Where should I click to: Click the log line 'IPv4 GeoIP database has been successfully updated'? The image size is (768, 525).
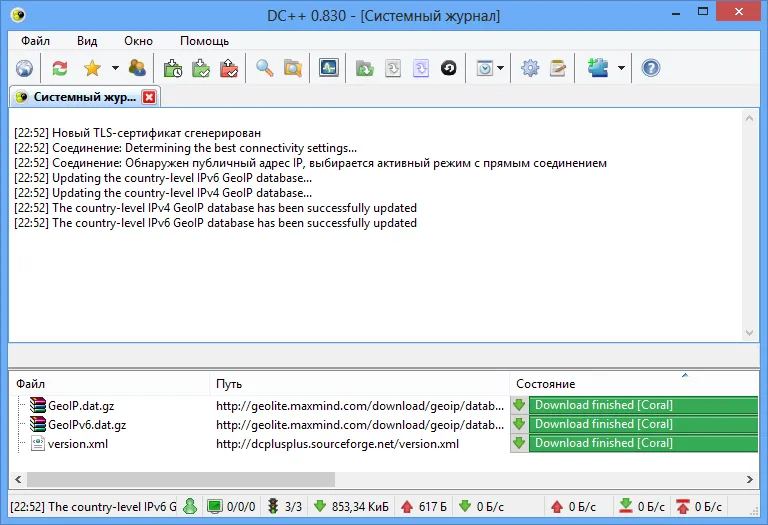click(216, 208)
